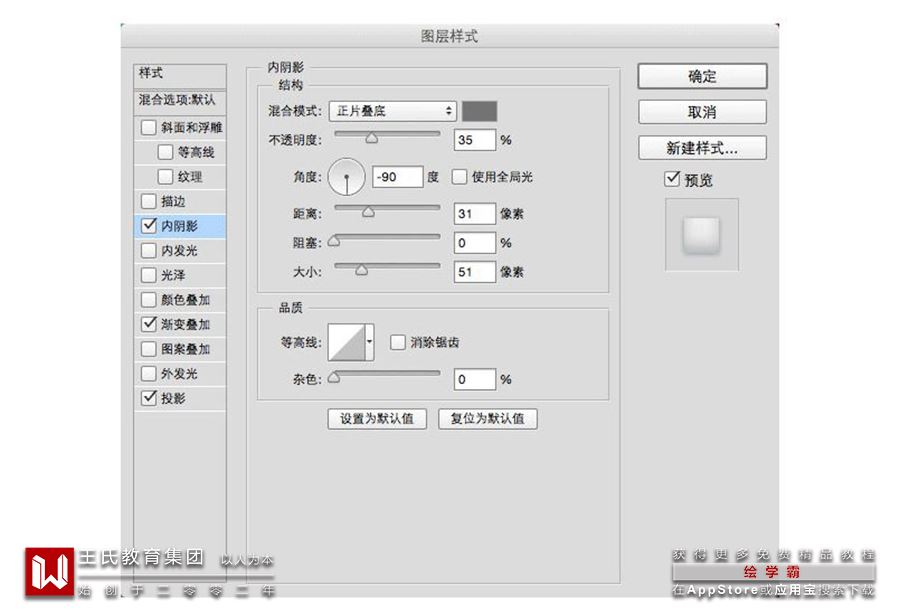Click the 不透明度 slider handle
Screen dimensions: 900x612
click(372, 138)
